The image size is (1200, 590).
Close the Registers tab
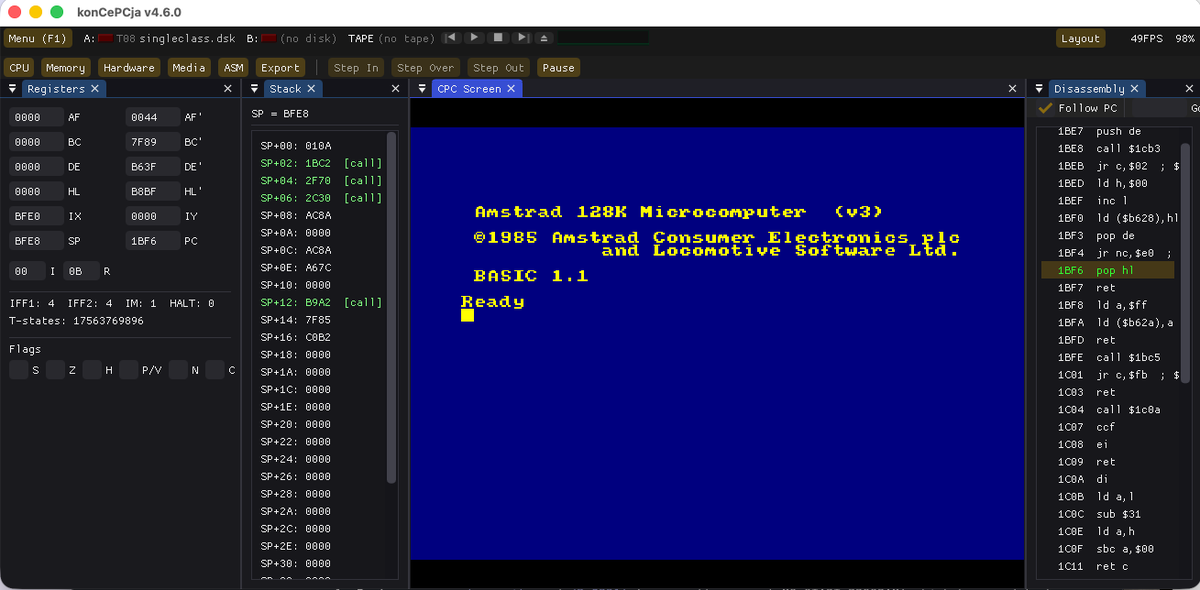tap(95, 89)
